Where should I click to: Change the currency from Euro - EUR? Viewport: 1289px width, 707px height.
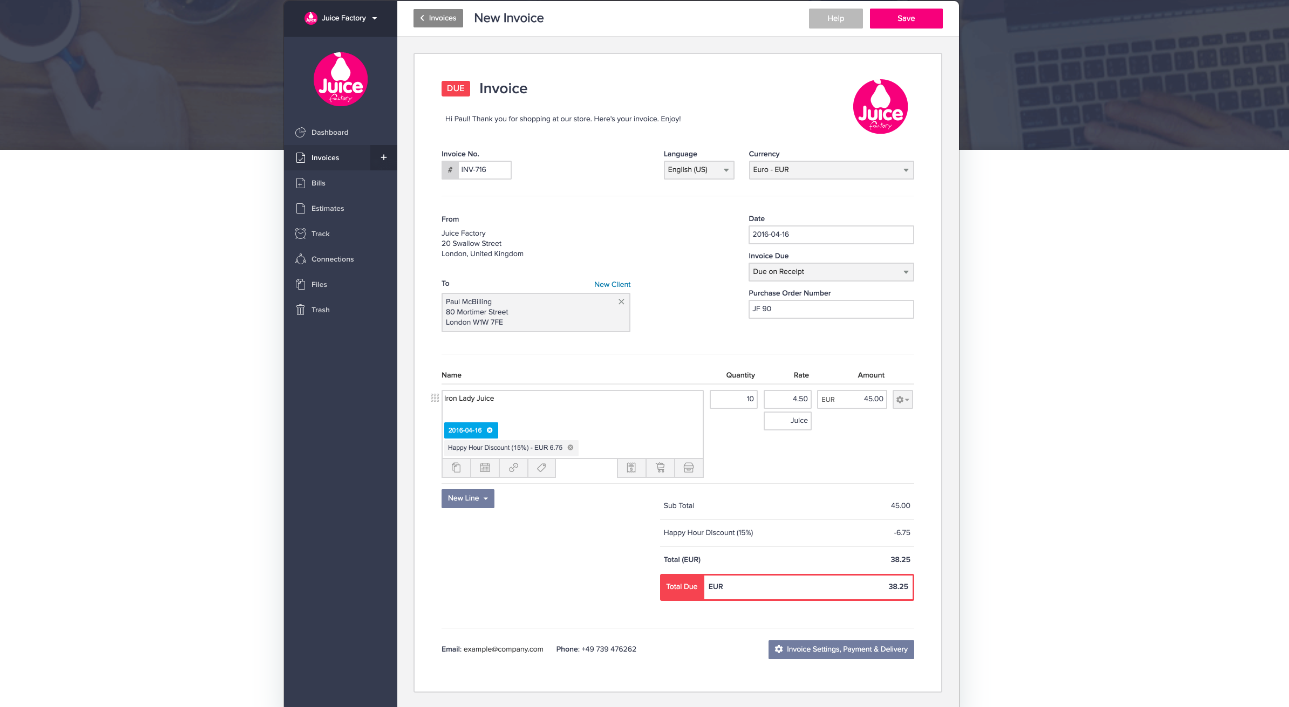830,170
